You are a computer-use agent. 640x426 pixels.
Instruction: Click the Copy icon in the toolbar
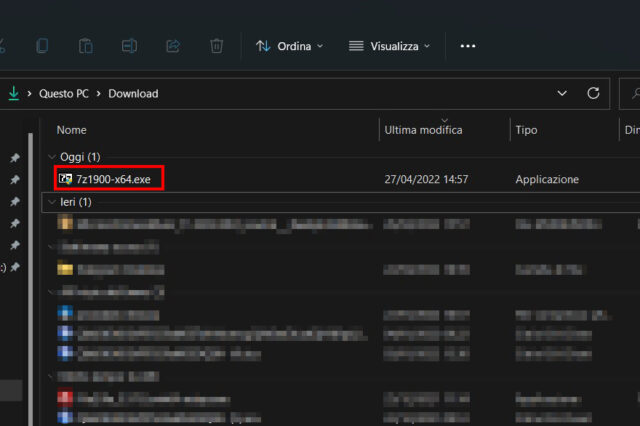[x=42, y=46]
